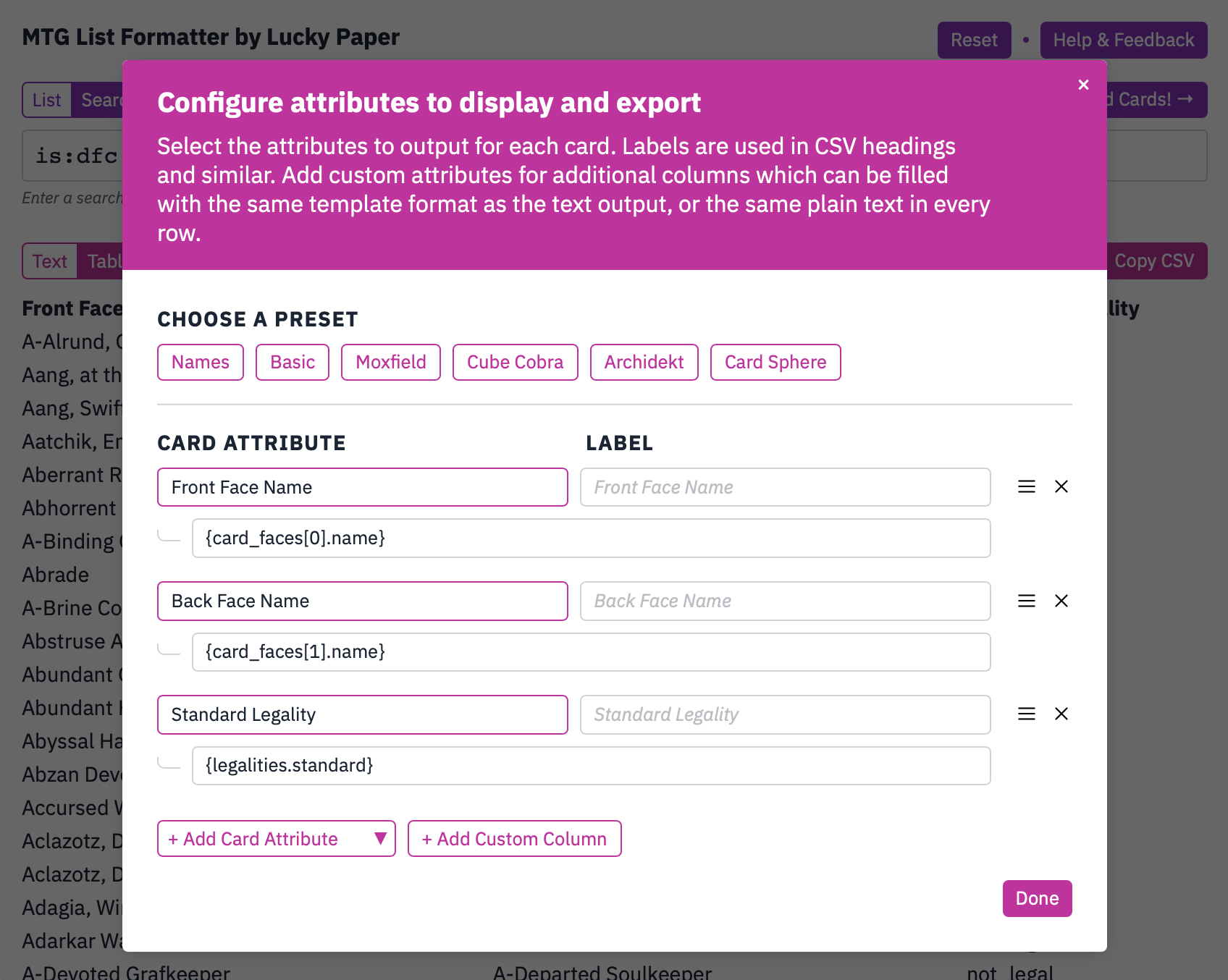Apply the Moxfield preset
1228x980 pixels.
(391, 362)
